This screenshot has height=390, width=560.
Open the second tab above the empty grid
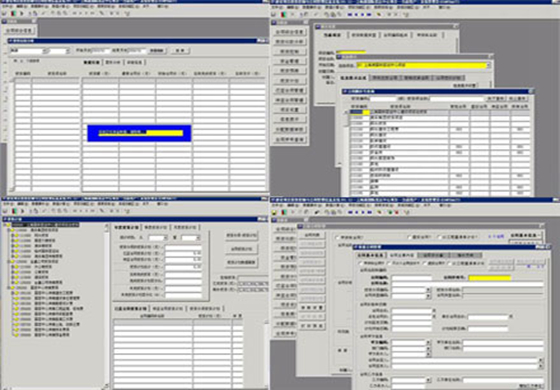tap(113, 62)
